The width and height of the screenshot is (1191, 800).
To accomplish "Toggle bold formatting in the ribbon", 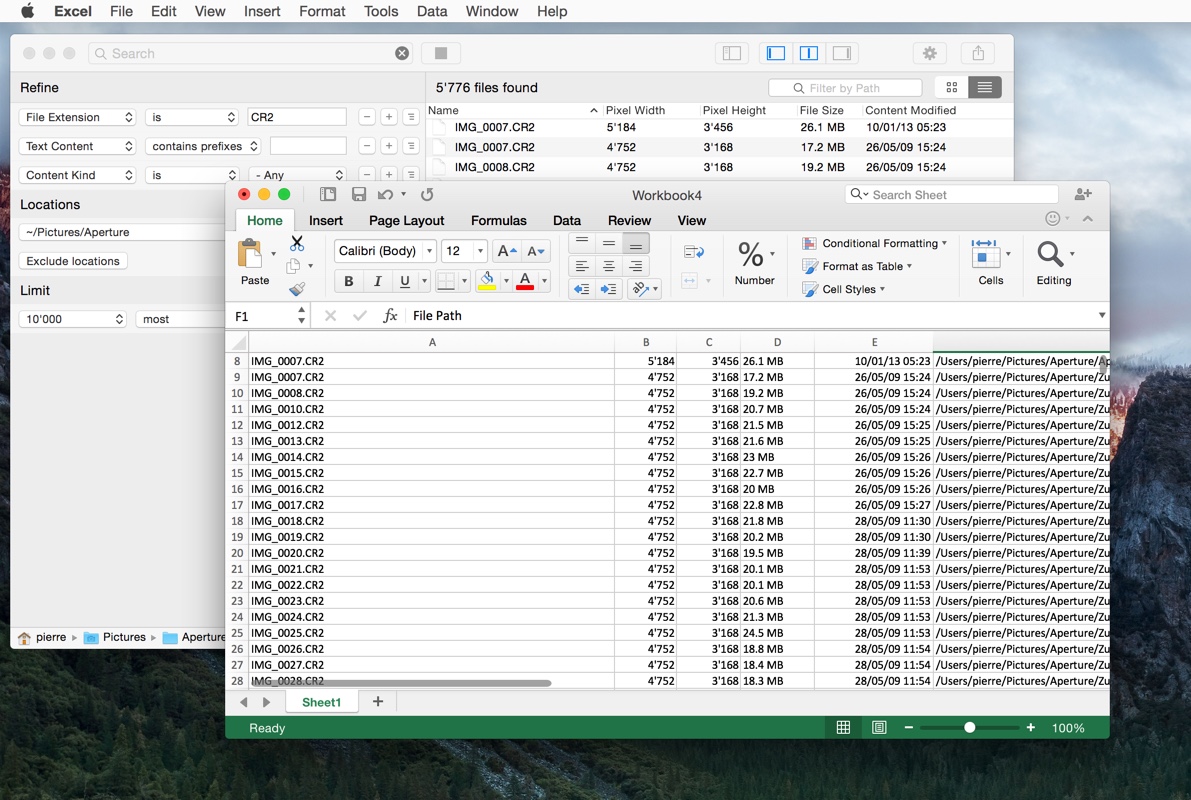I will (x=347, y=281).
